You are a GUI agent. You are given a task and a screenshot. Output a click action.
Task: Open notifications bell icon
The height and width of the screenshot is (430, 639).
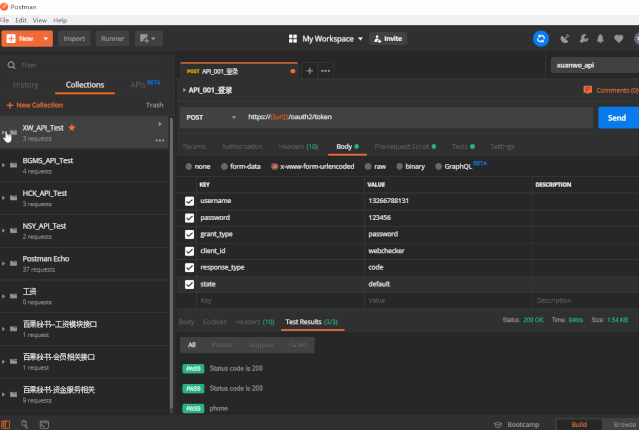[x=600, y=39]
